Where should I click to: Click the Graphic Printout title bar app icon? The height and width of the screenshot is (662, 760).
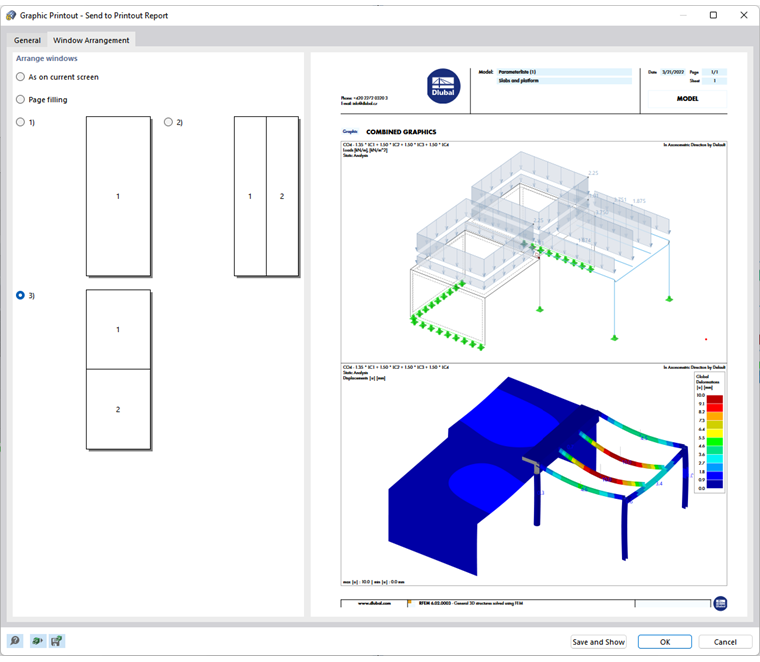[x=11, y=16]
